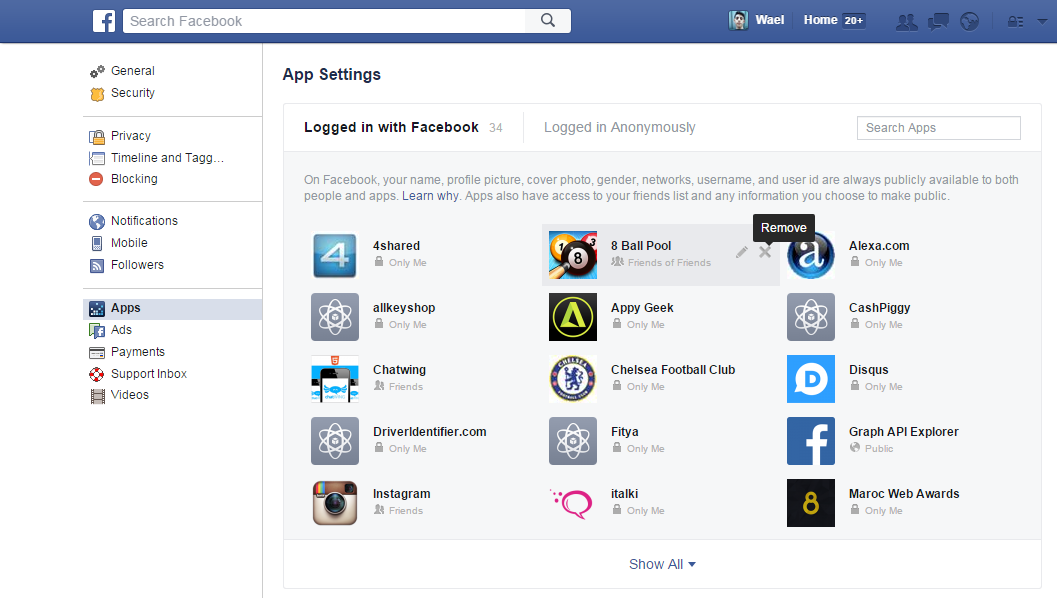Open Payments settings in sidebar

pos(138,352)
